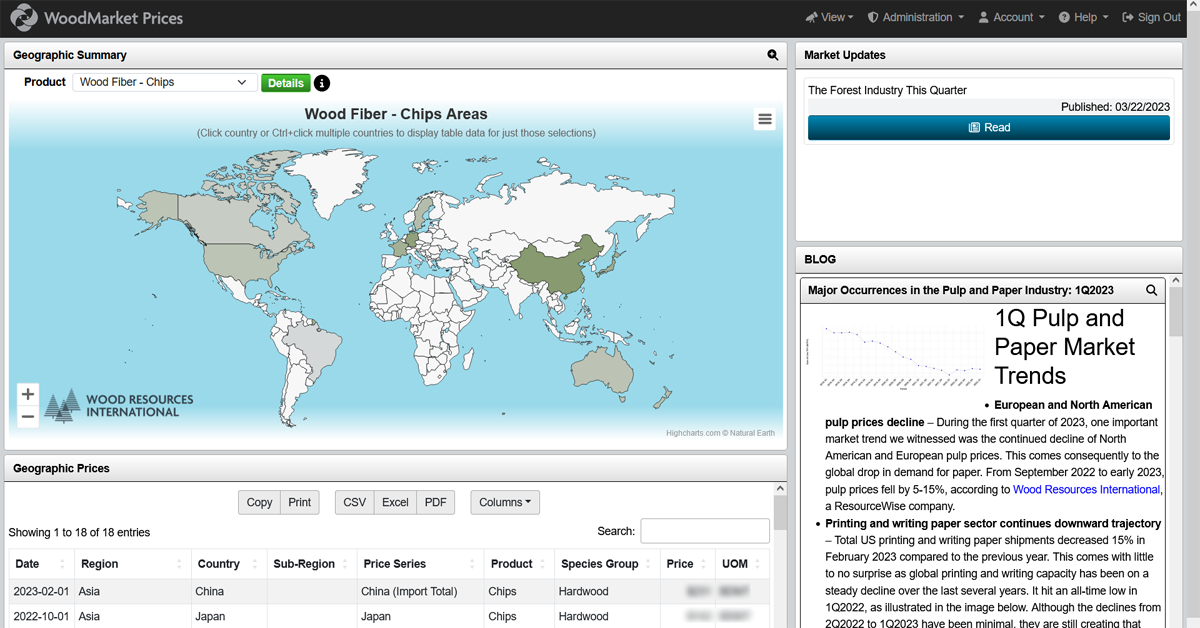Click the Geographic Summary magnifier icon
This screenshot has width=1200, height=628.
click(772, 55)
